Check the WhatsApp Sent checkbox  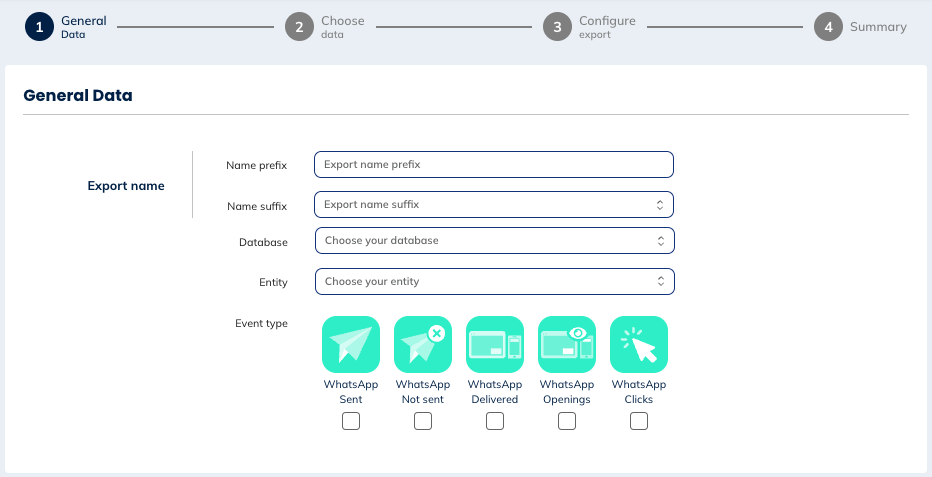[351, 421]
